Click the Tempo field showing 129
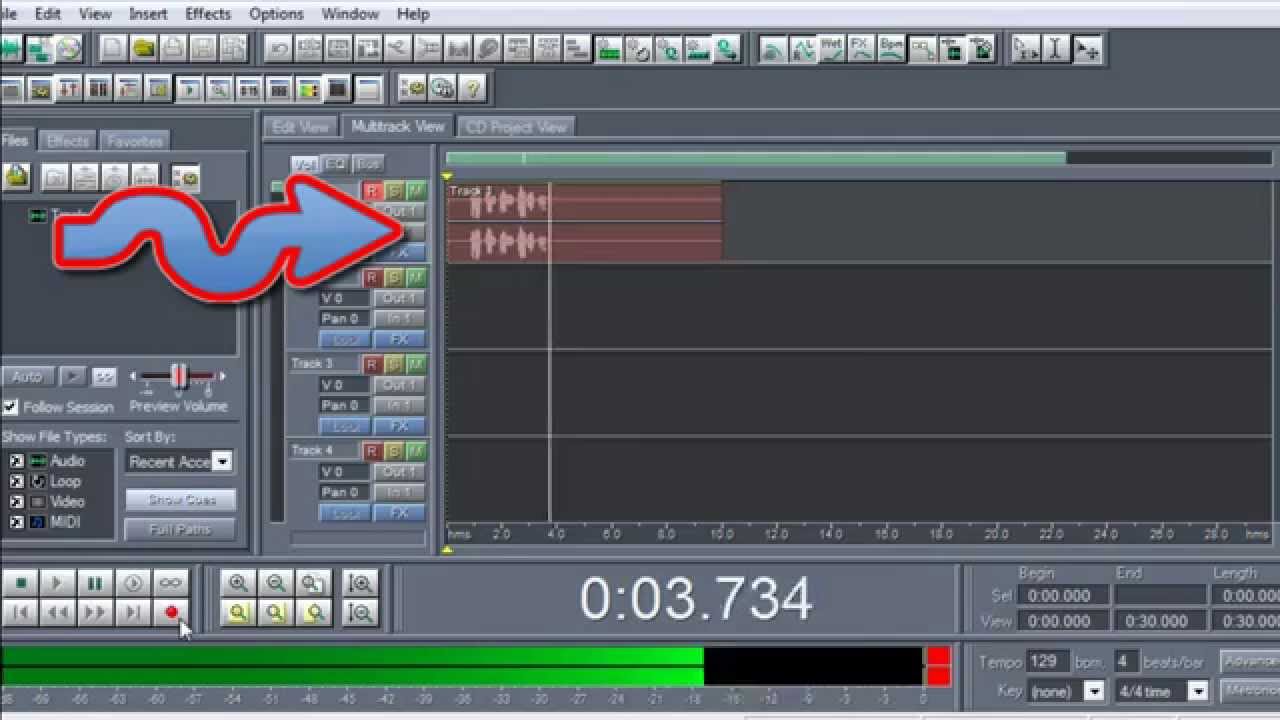 click(x=1048, y=662)
